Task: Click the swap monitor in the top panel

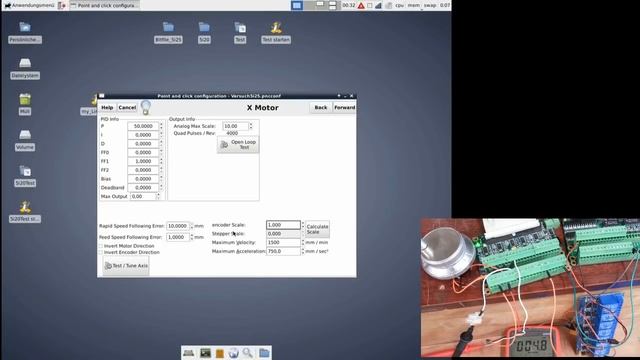Action: pos(429,5)
